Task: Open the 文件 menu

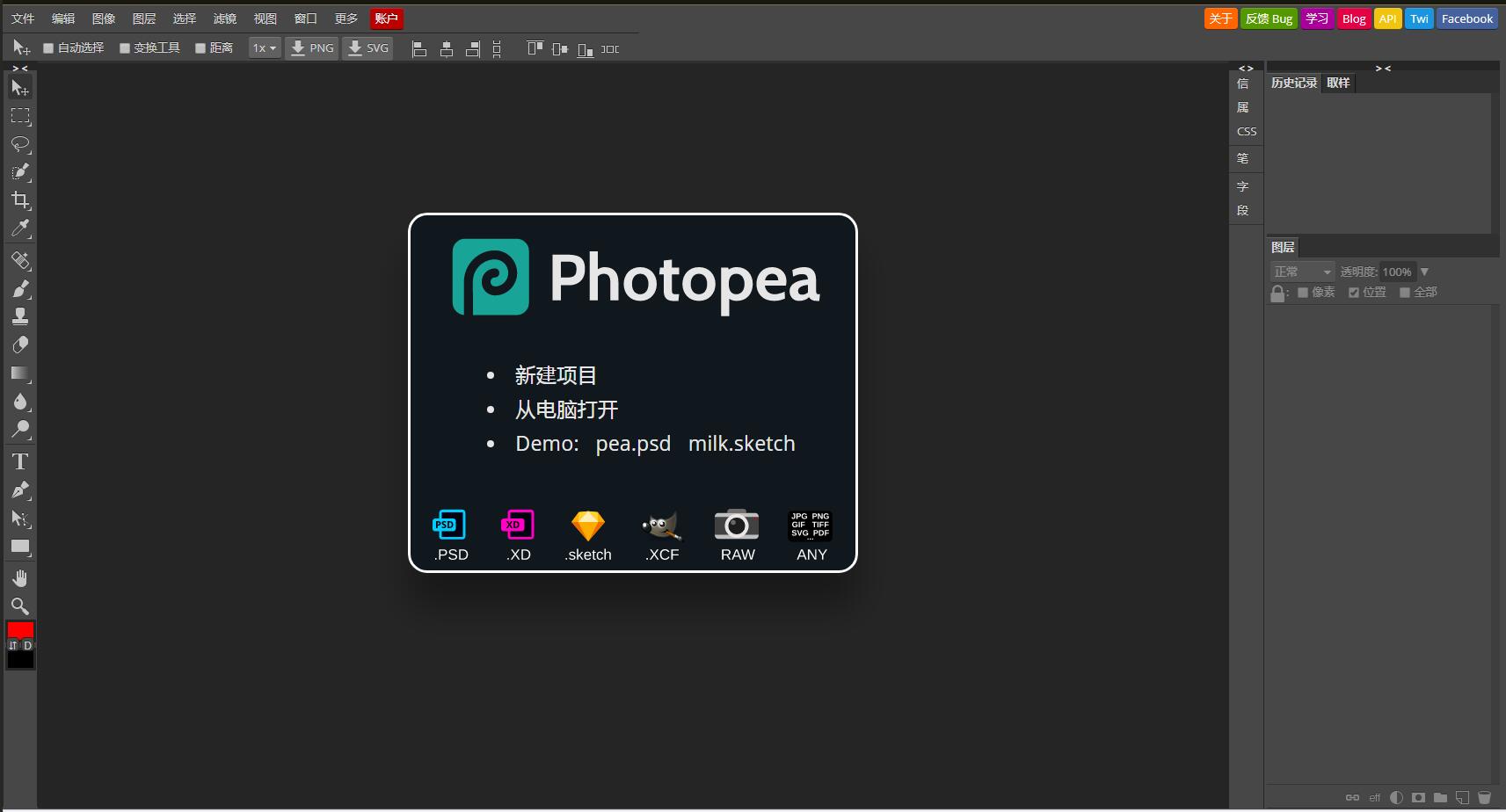Action: 23,18
